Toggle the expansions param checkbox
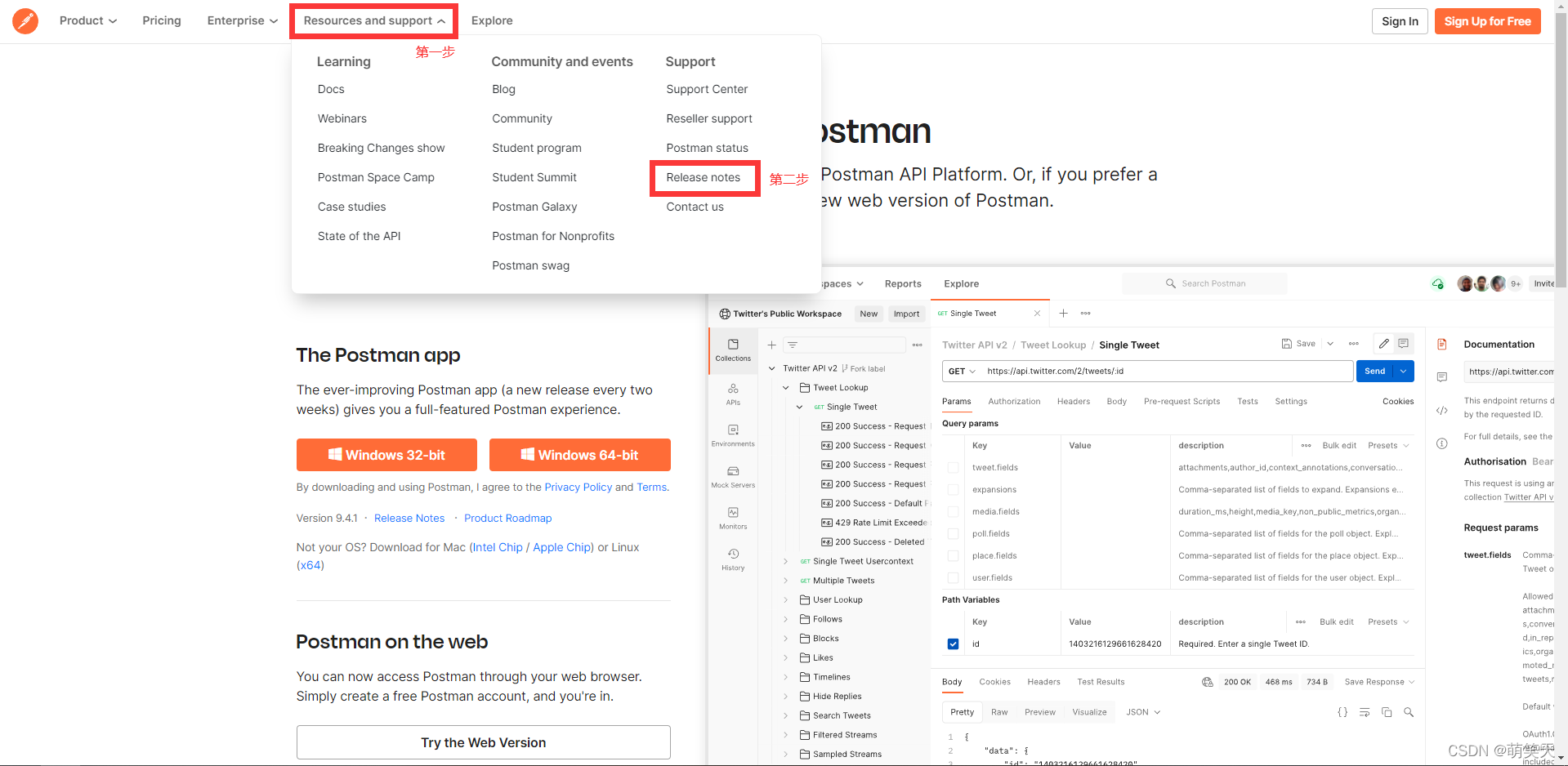 [x=953, y=490]
